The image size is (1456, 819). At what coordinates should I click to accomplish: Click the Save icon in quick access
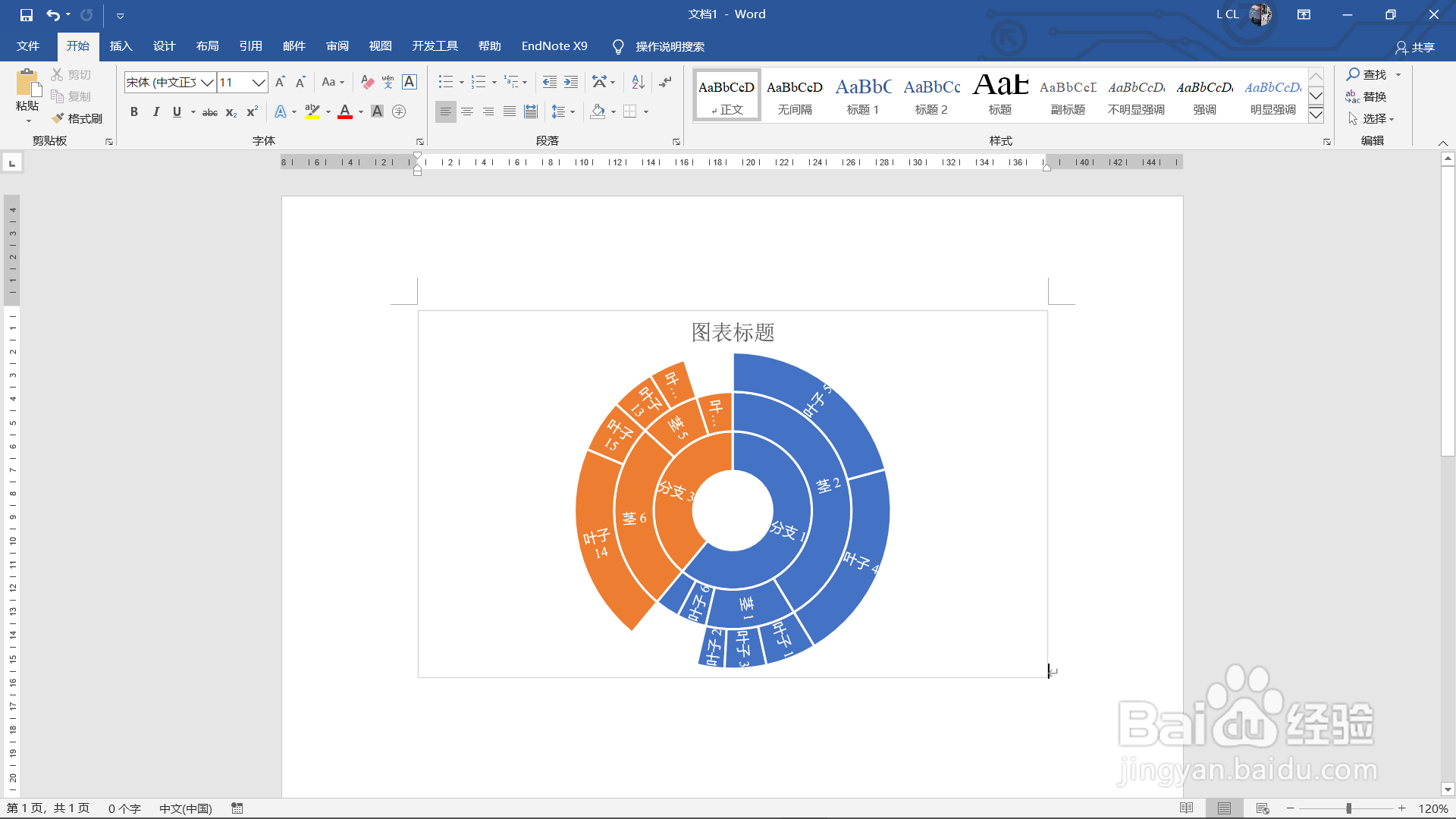(x=27, y=14)
